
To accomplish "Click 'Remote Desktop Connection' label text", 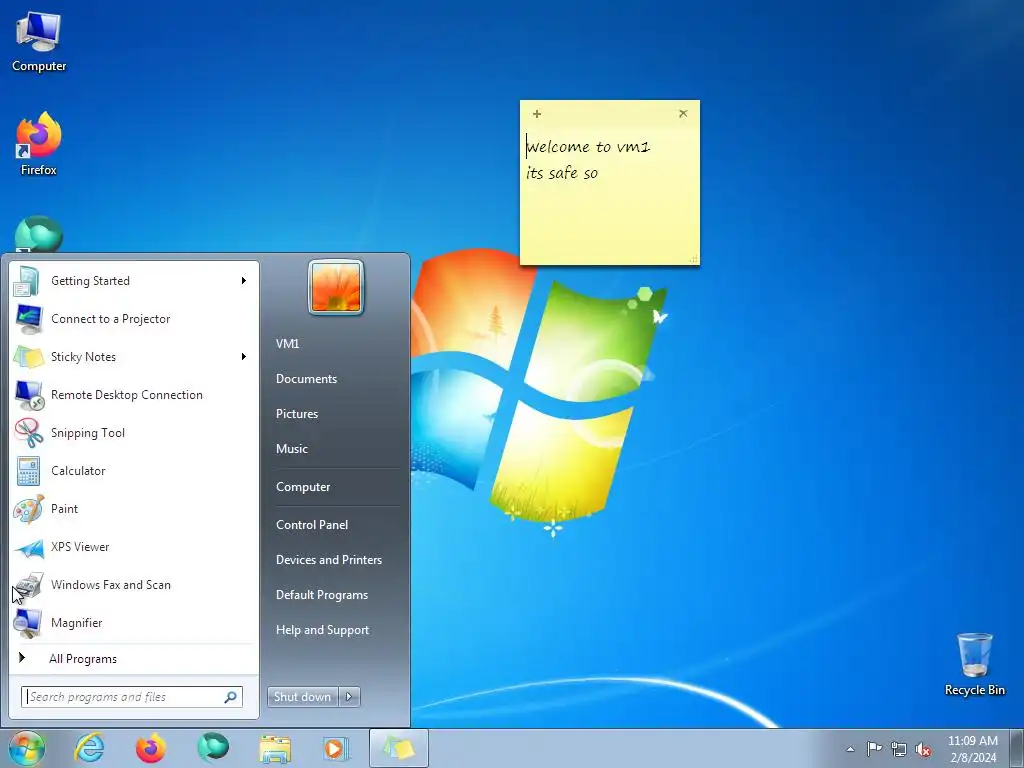I will 127,395.
